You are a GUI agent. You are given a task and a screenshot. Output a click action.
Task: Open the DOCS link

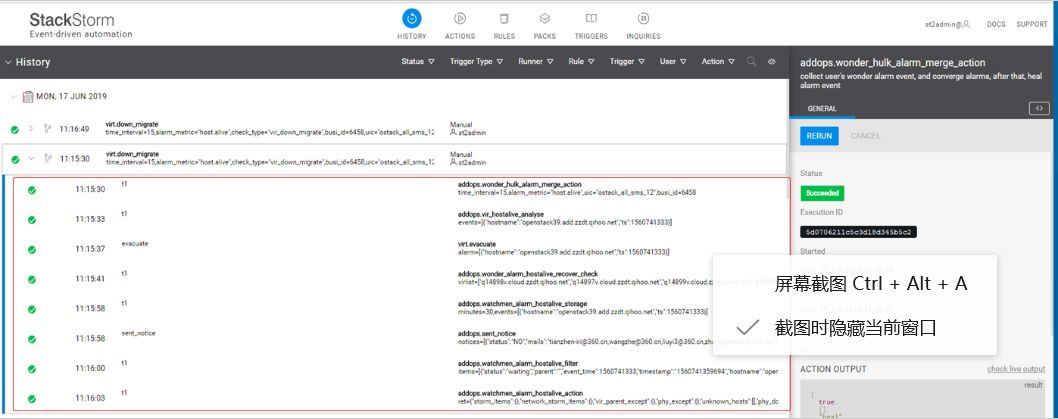996,24
